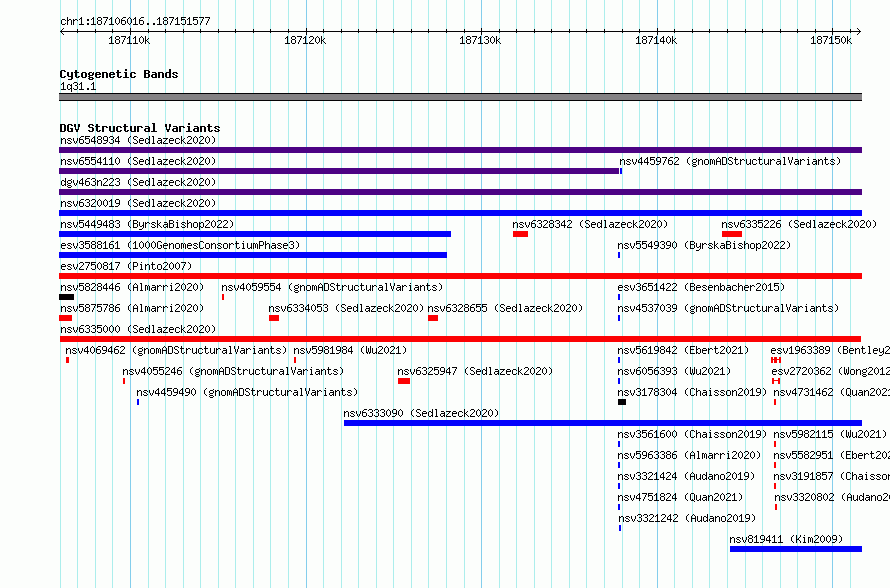The height and width of the screenshot is (588, 890).
Task: Click the black nsv3178304 (Chaisson2019) bar
Action: (622, 402)
